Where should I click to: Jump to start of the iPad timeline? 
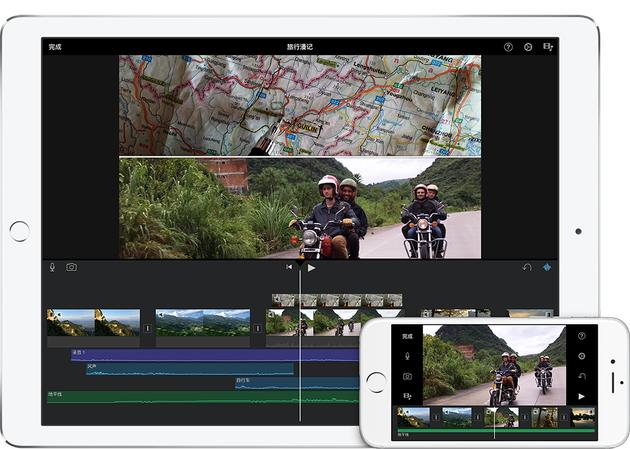[x=289, y=267]
